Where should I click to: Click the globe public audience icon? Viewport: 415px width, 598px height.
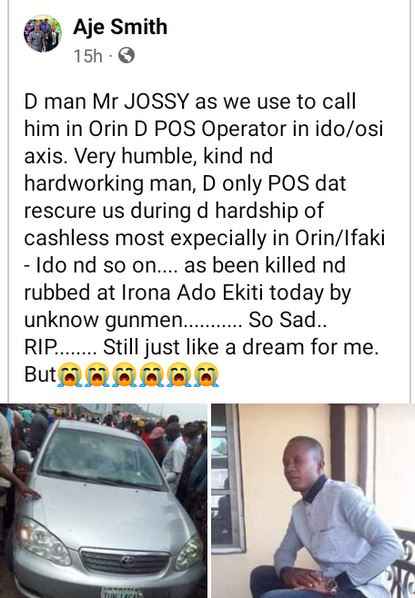tap(126, 56)
